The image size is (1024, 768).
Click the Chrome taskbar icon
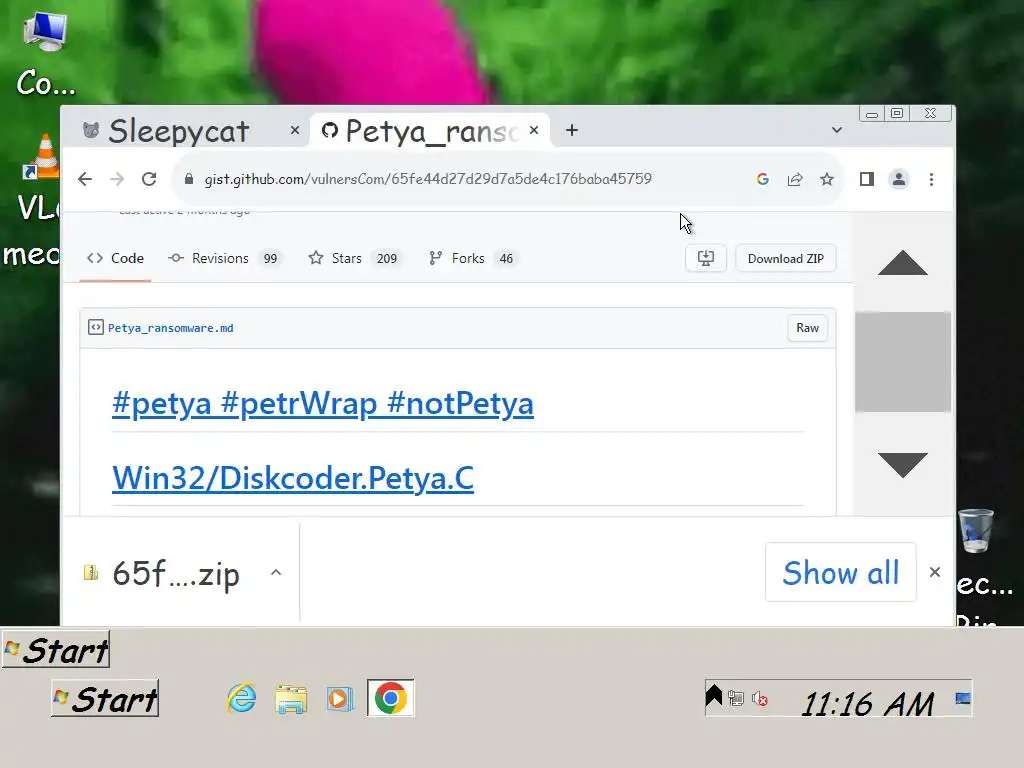click(391, 698)
